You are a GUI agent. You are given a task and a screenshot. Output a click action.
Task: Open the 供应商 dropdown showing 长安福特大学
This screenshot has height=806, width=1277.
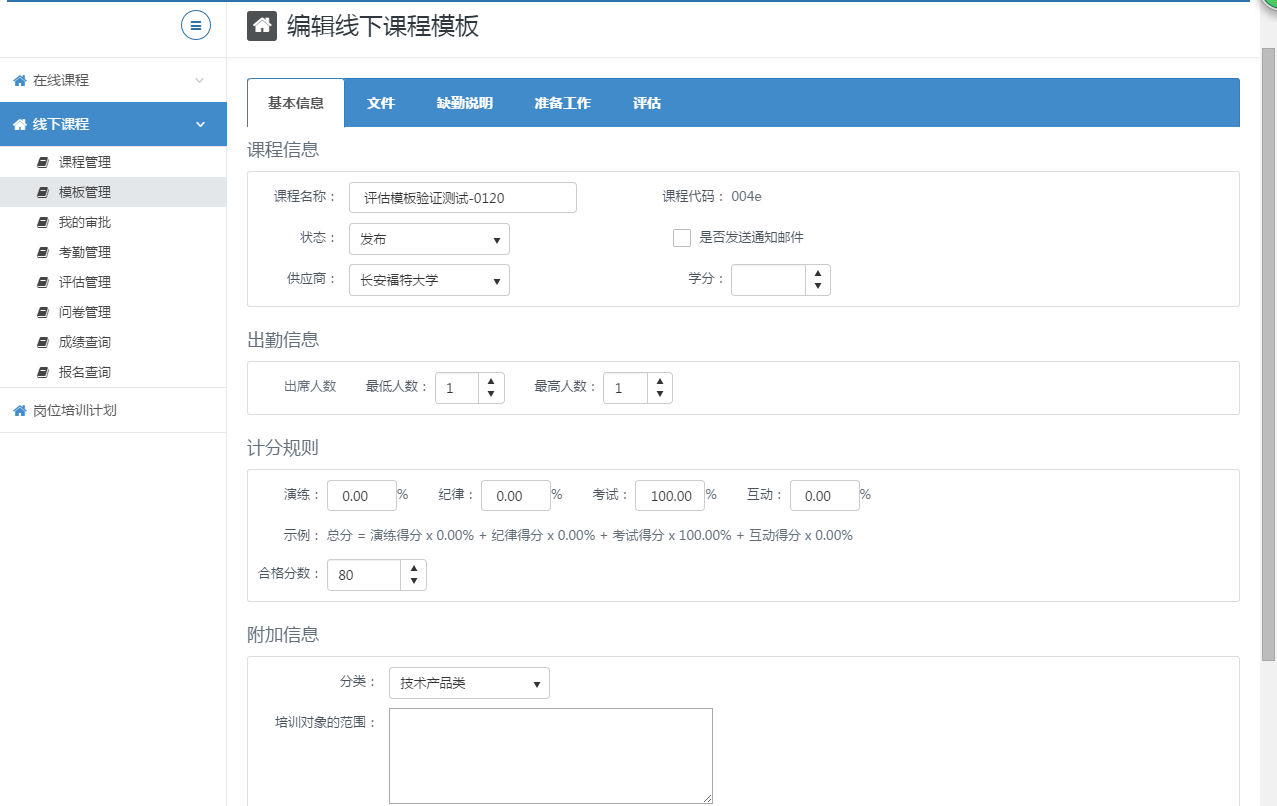click(429, 281)
